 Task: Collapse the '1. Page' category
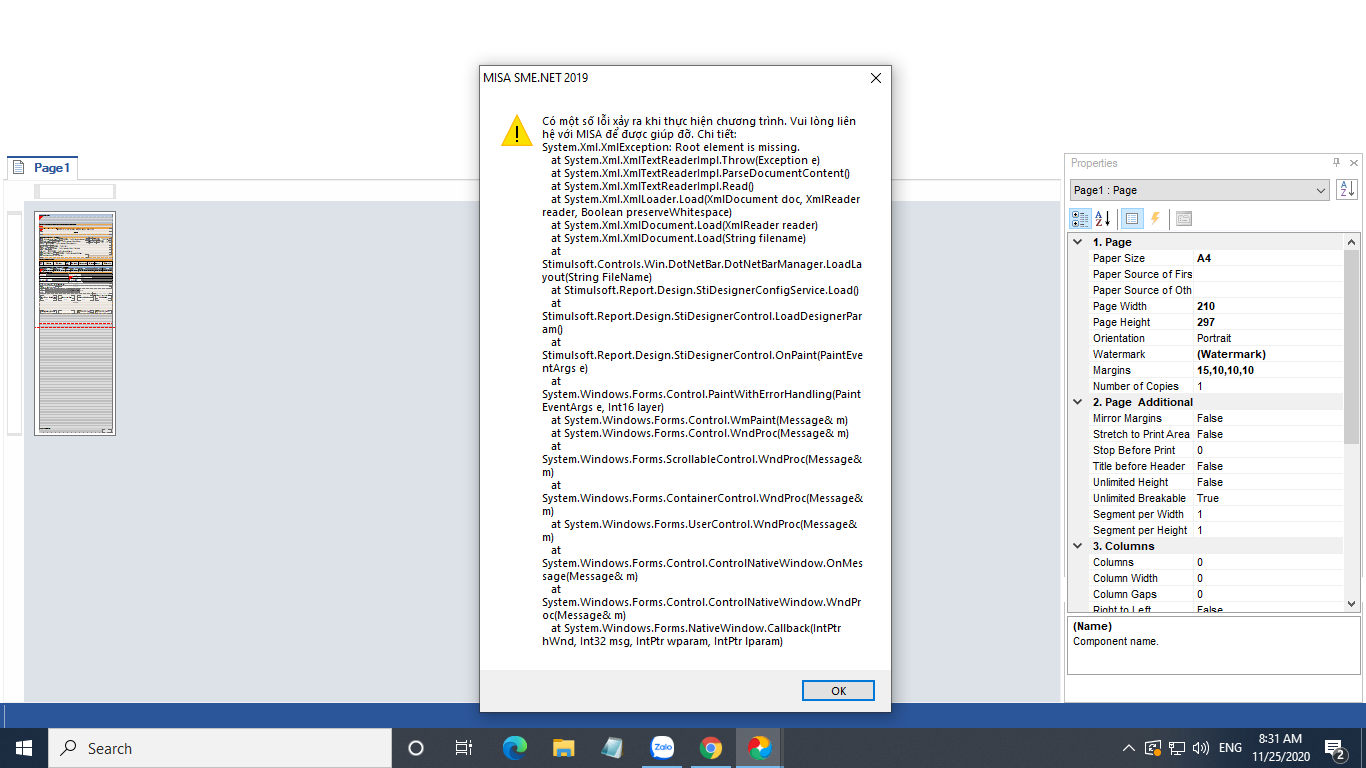(x=1078, y=242)
